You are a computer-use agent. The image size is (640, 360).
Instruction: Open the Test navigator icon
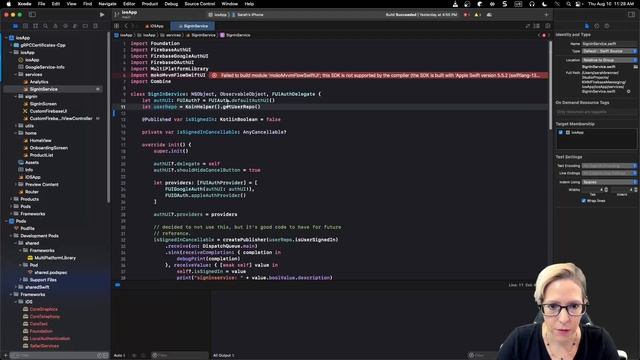pos(65,26)
